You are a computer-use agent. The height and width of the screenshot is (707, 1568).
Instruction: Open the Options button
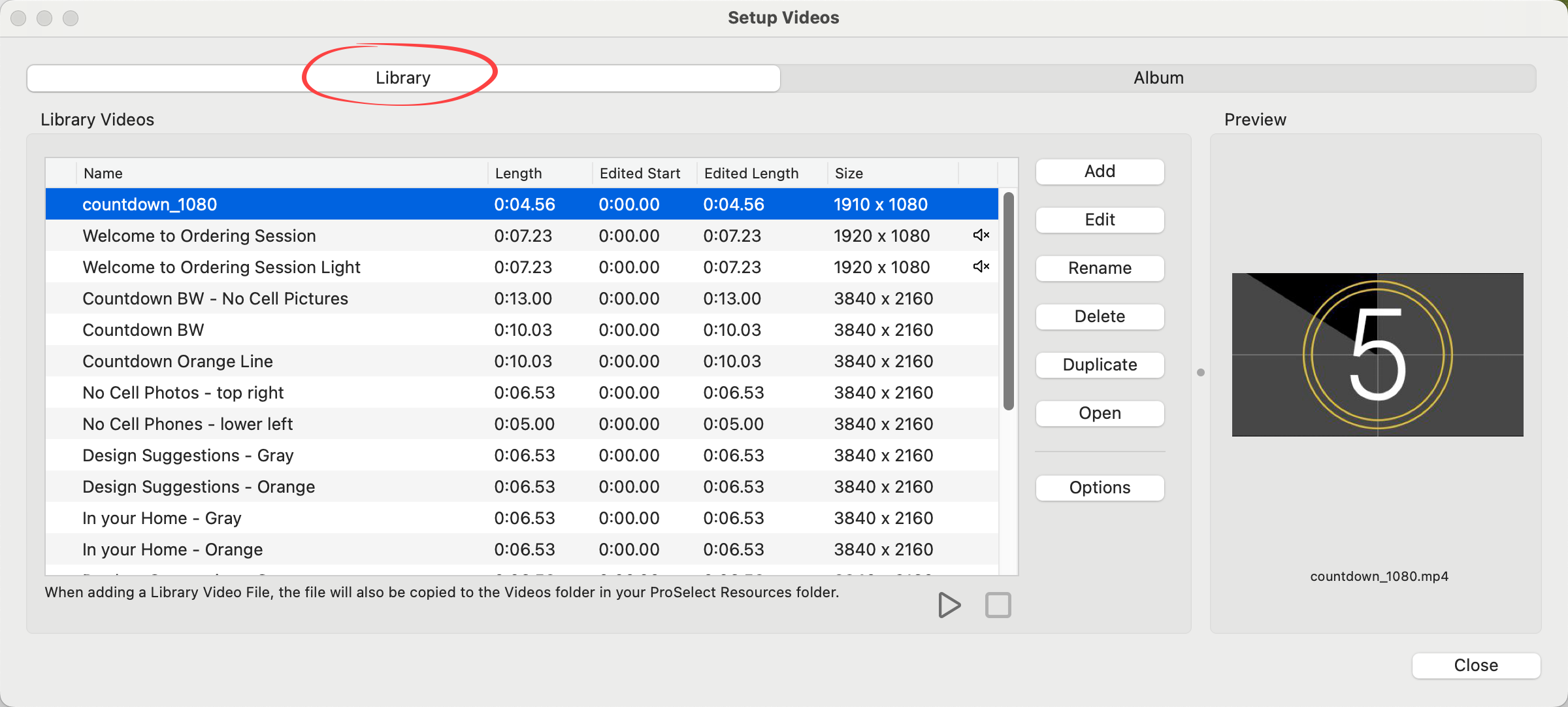(1100, 488)
